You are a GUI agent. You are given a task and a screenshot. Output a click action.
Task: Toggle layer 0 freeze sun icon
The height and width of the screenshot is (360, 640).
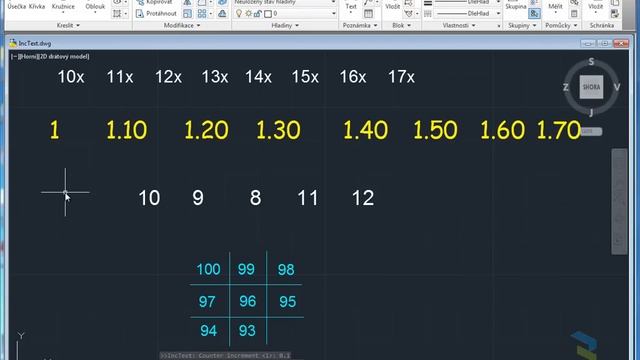248,13
